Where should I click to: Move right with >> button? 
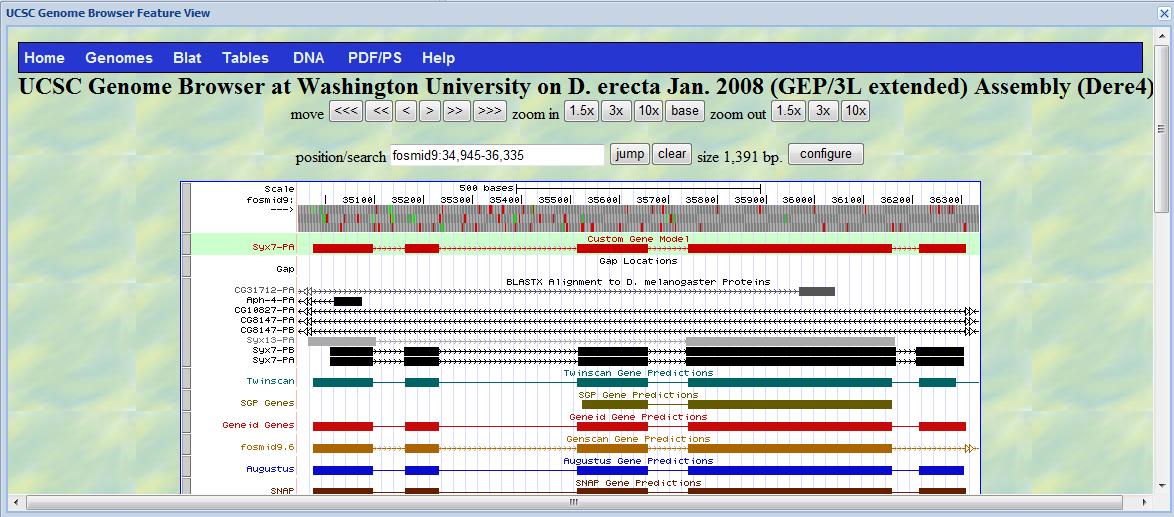[x=455, y=111]
